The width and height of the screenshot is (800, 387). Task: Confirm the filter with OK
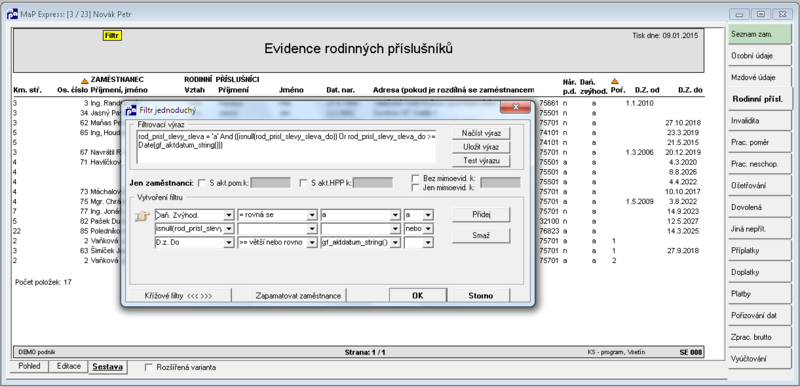pos(418,296)
